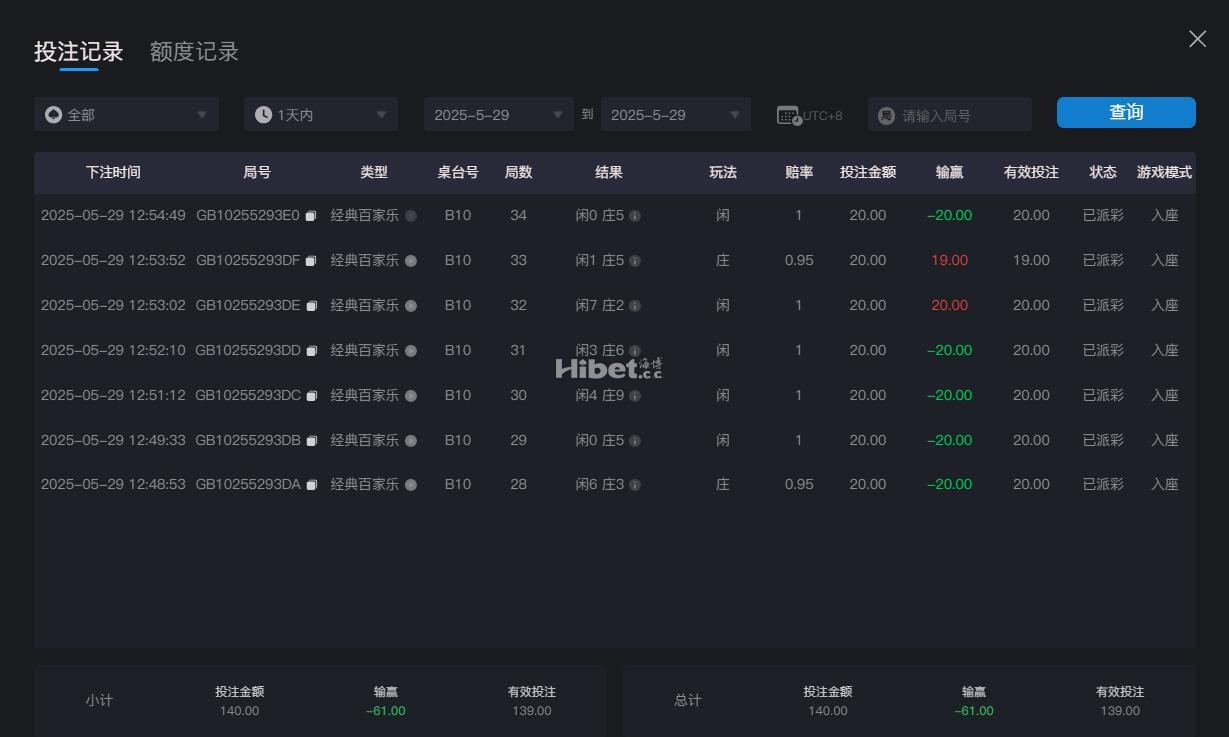Click the UTC+8 calendar timezone icon
This screenshot has width=1229, height=737.
789,115
